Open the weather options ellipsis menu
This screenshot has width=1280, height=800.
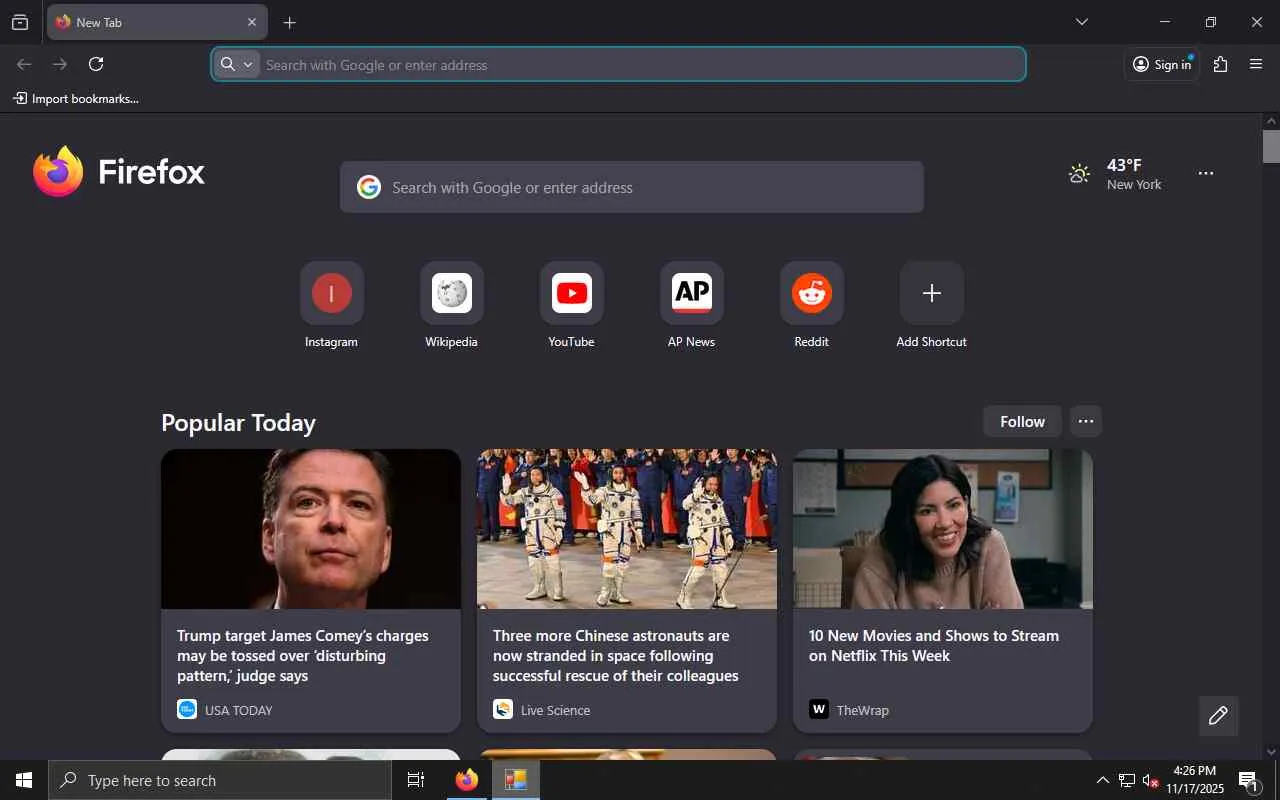[1206, 173]
